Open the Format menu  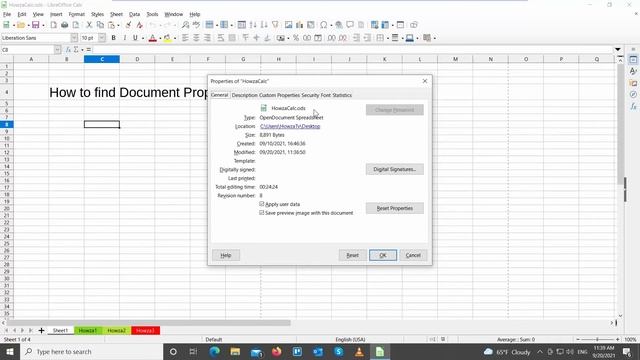tap(76, 14)
